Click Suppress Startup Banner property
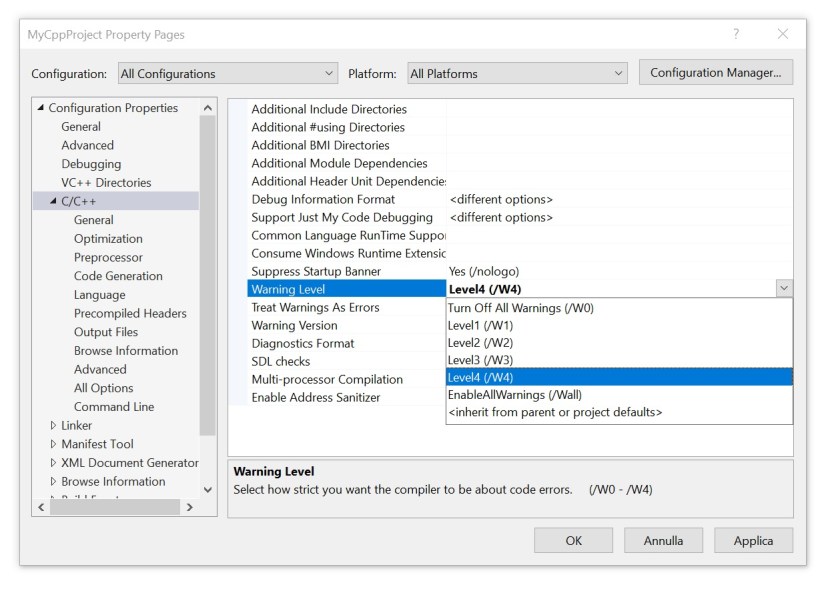 point(316,271)
